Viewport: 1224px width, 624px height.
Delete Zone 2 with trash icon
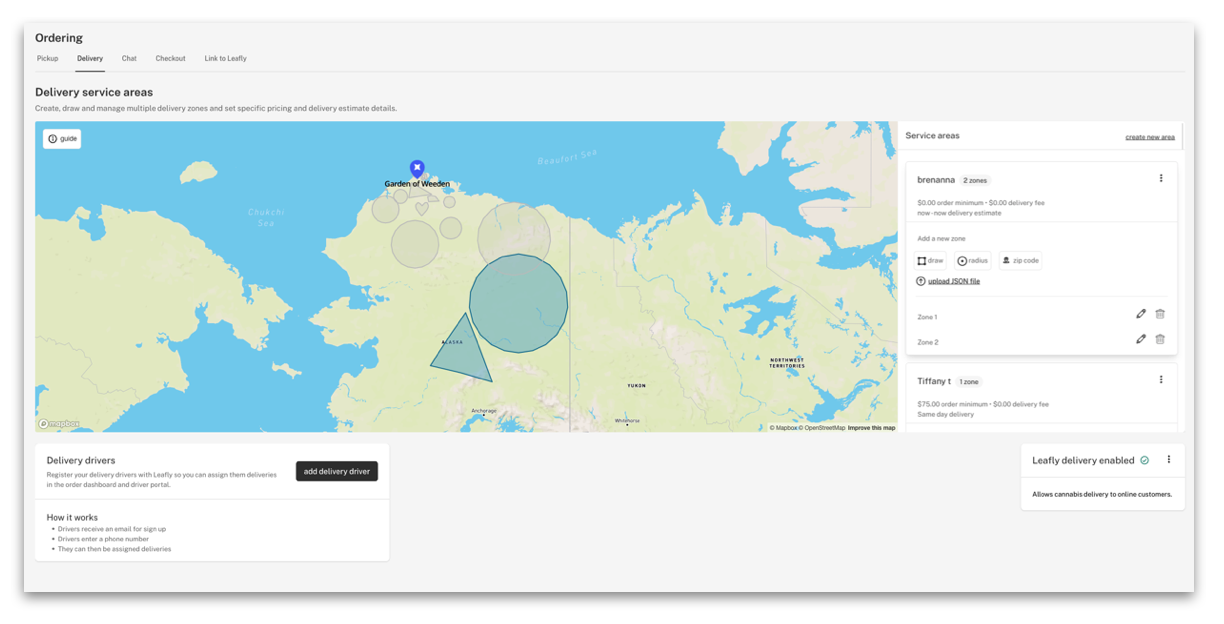[x=1160, y=339]
